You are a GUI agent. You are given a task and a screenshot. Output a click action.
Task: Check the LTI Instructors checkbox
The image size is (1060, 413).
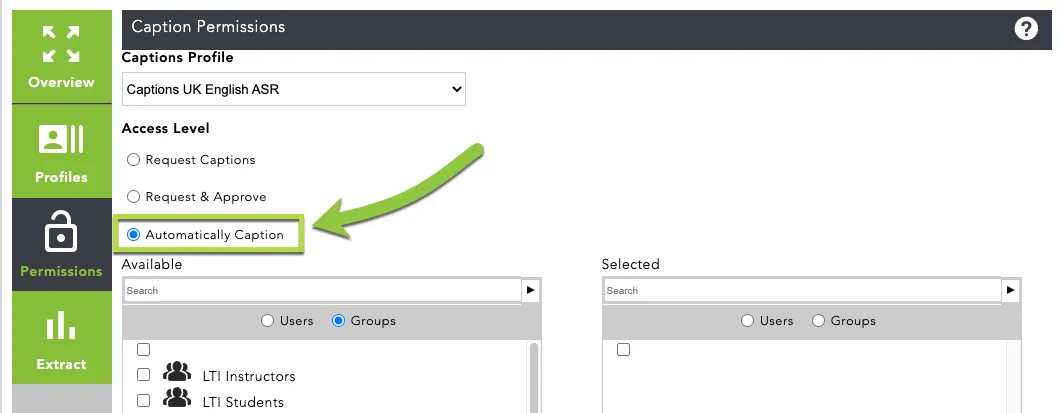click(143, 374)
